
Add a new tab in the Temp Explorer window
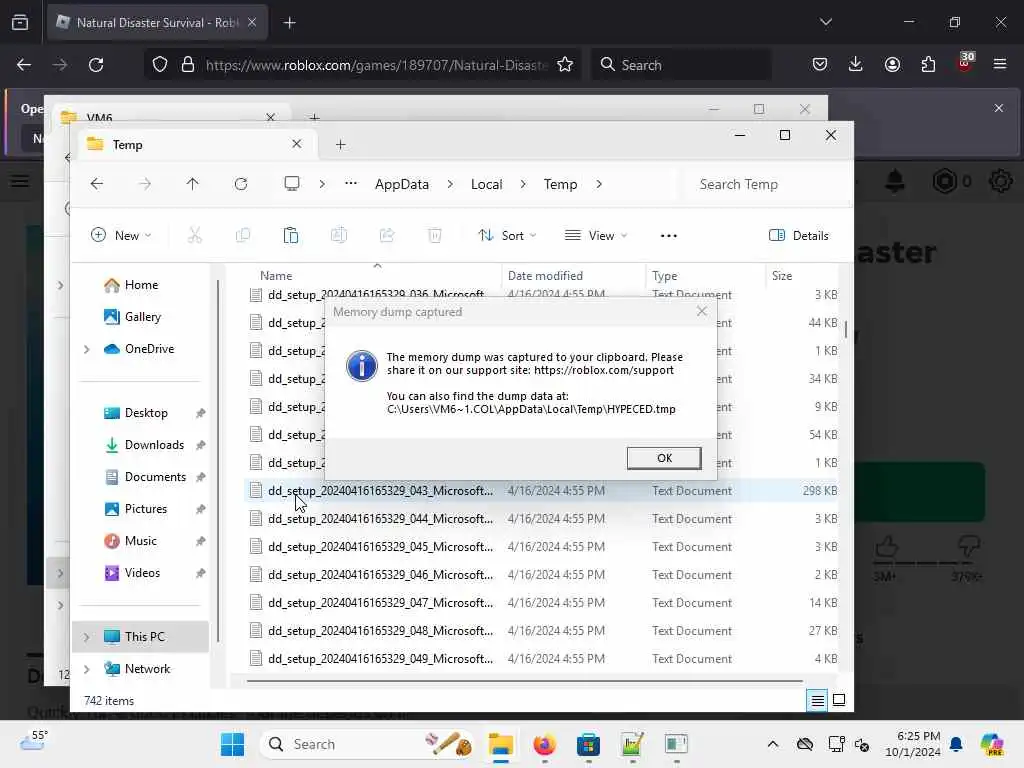tap(340, 144)
